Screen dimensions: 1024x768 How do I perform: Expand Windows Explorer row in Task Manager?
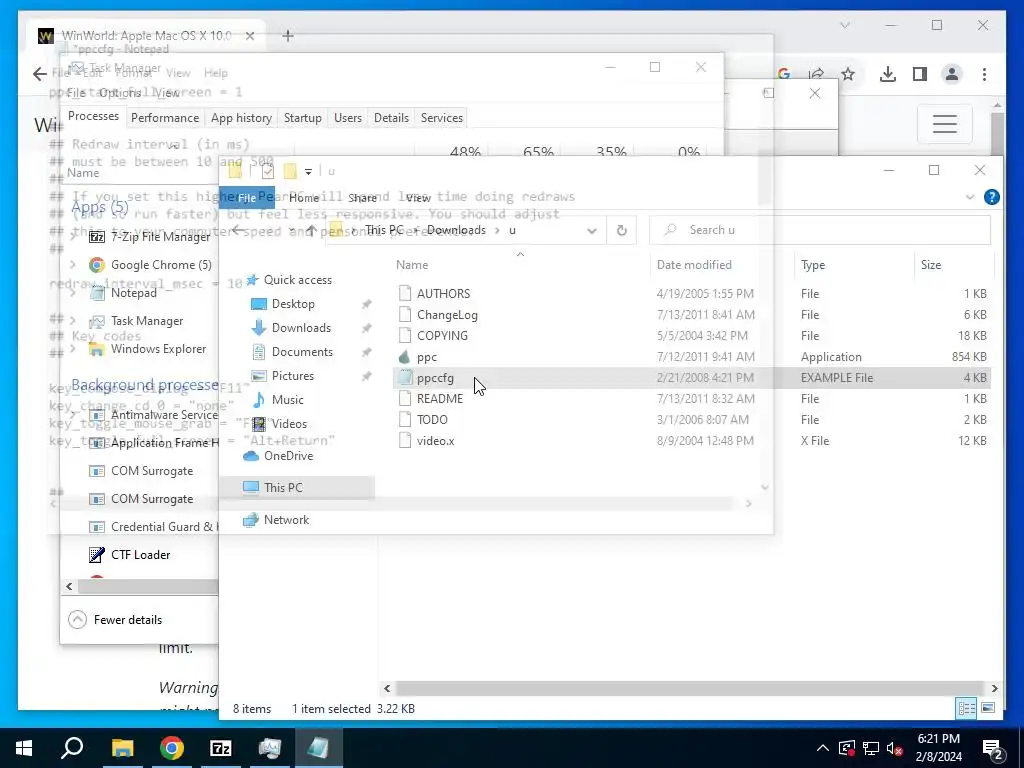click(73, 349)
